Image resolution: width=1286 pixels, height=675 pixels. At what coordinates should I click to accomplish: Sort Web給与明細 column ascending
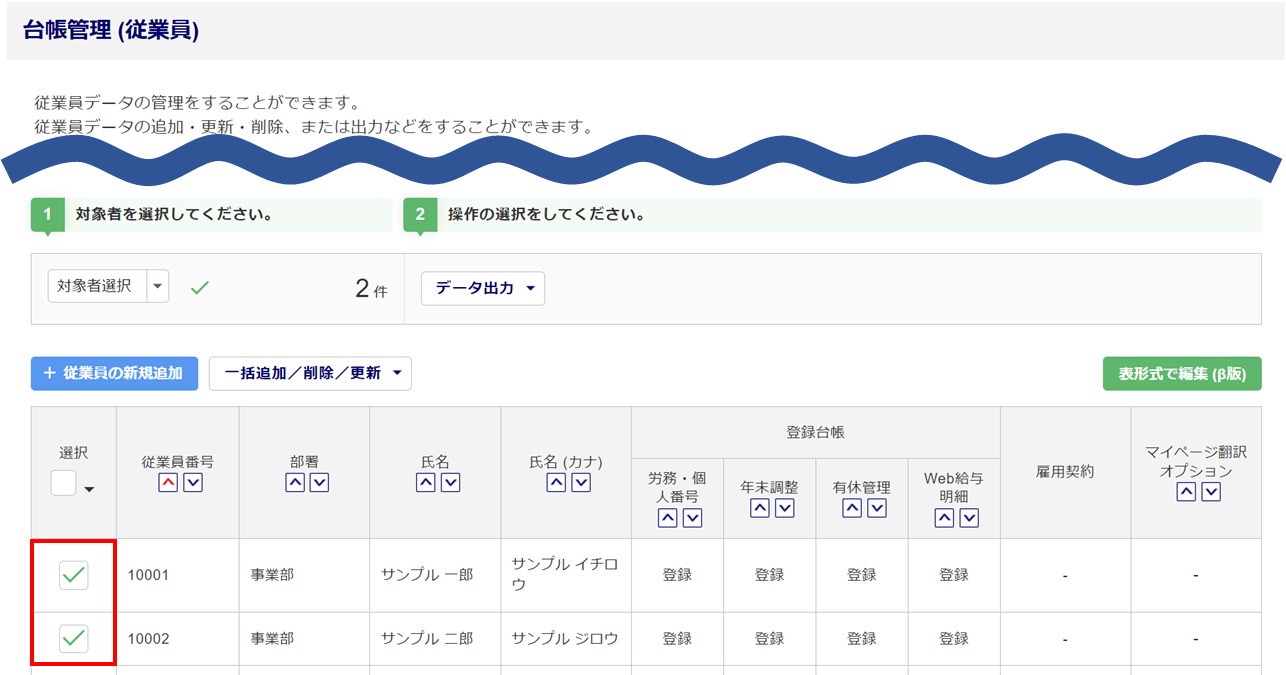tap(944, 518)
